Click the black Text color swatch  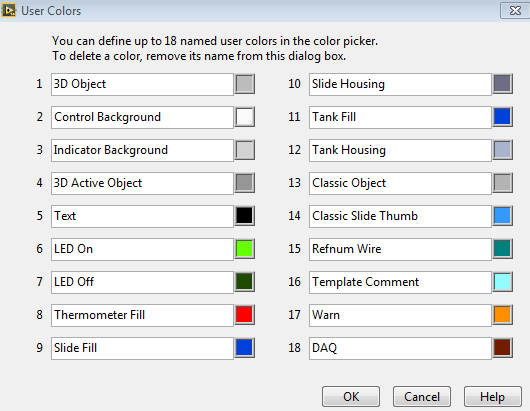coord(244,216)
